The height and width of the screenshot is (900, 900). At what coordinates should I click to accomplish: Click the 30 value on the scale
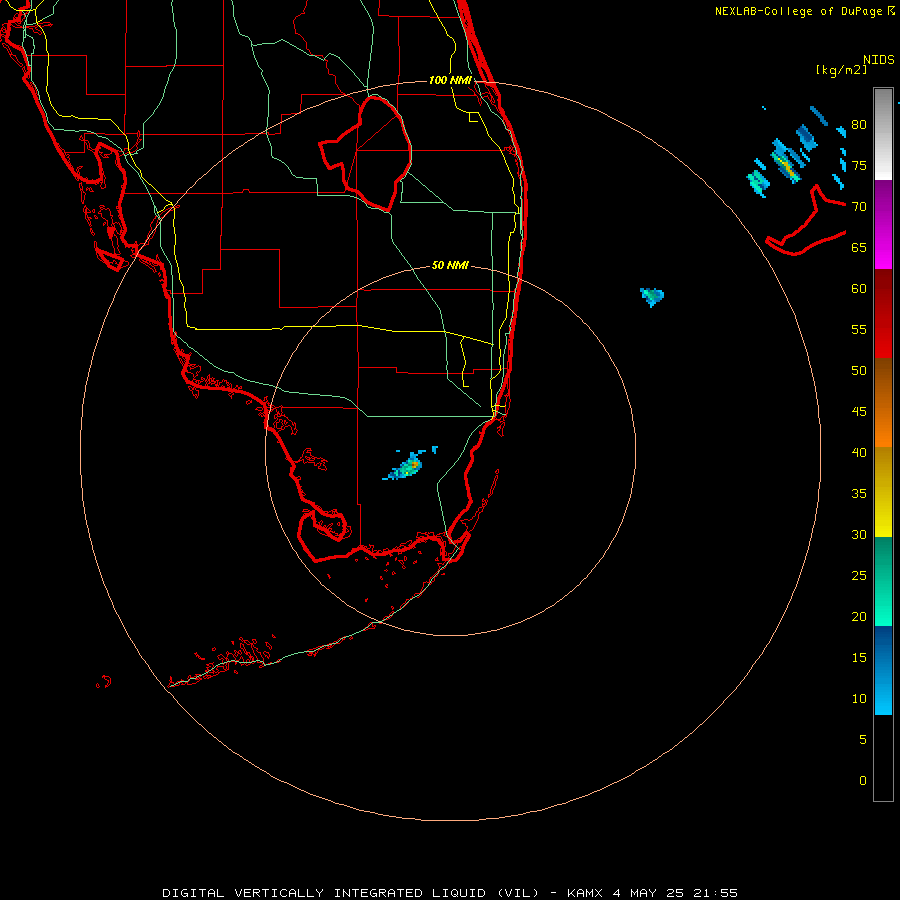859,534
